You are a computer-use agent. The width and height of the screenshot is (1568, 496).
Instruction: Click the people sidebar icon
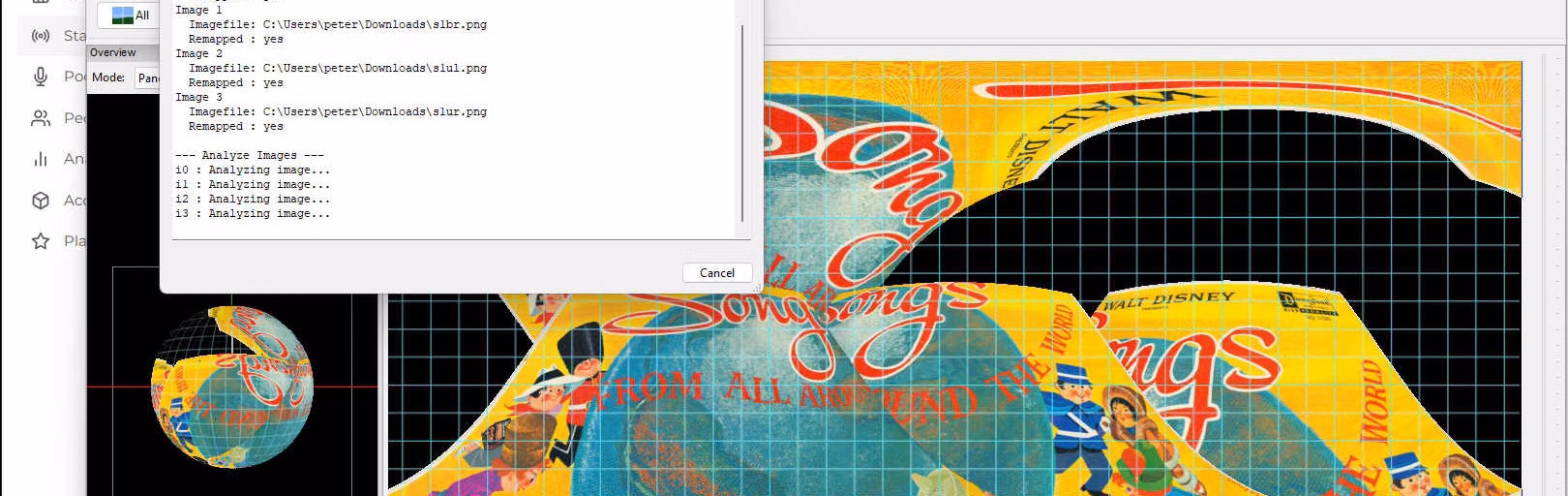41,118
